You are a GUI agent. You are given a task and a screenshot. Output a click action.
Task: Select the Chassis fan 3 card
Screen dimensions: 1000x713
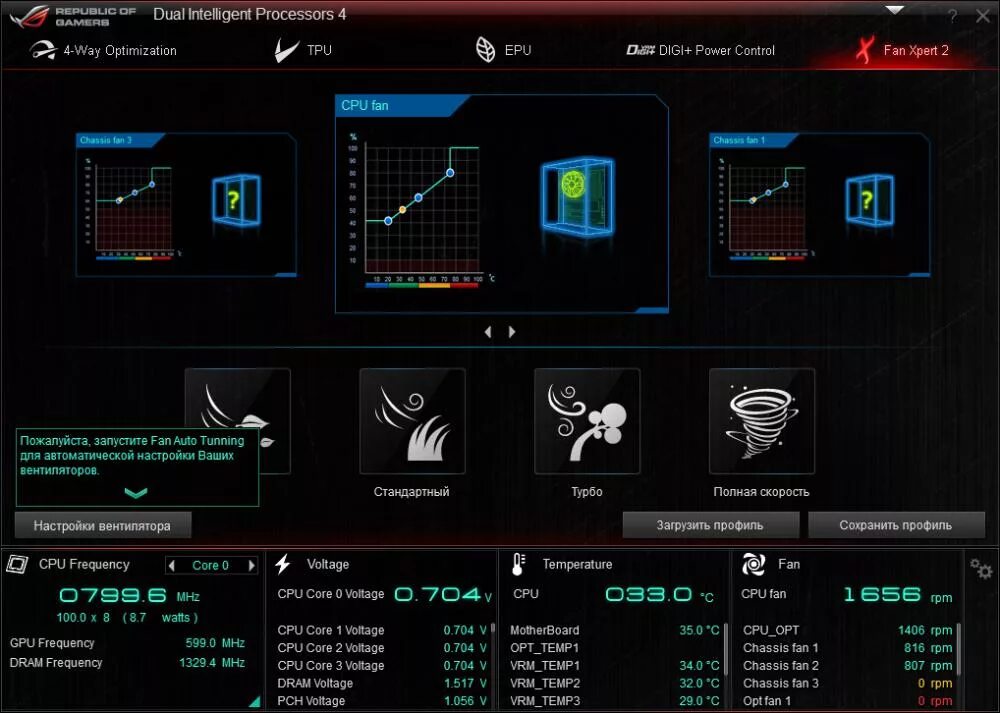click(186, 205)
